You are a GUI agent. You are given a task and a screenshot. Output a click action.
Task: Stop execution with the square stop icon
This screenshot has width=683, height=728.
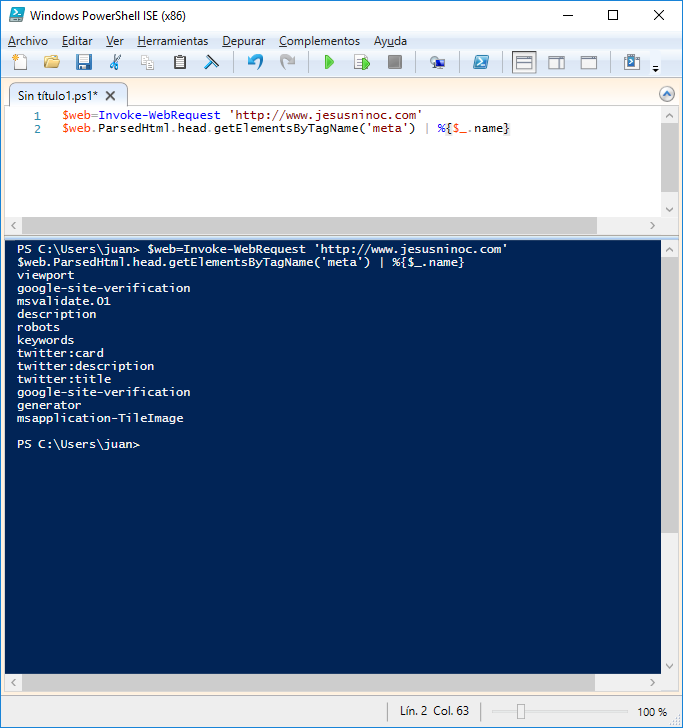click(395, 62)
